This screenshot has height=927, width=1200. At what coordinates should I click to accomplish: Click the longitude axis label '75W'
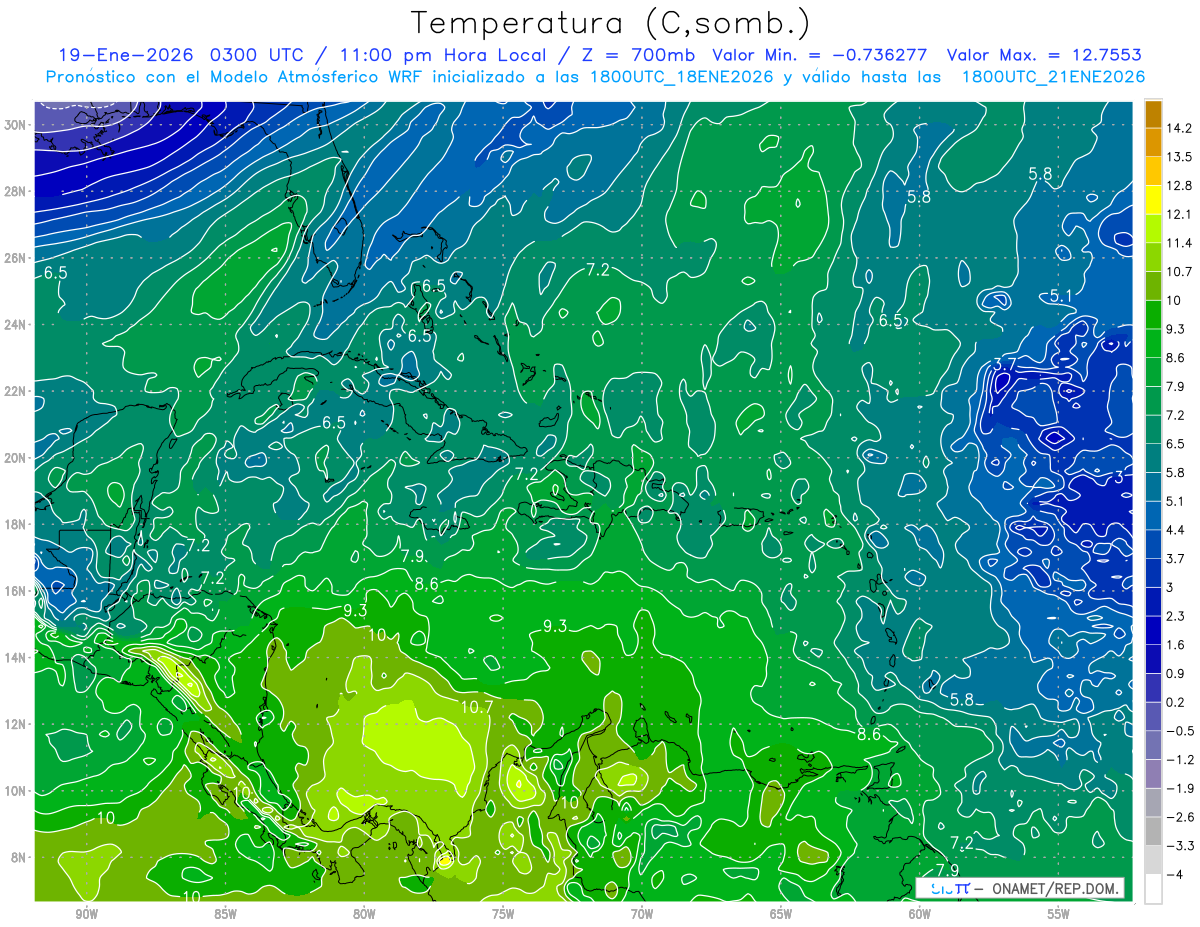click(503, 914)
